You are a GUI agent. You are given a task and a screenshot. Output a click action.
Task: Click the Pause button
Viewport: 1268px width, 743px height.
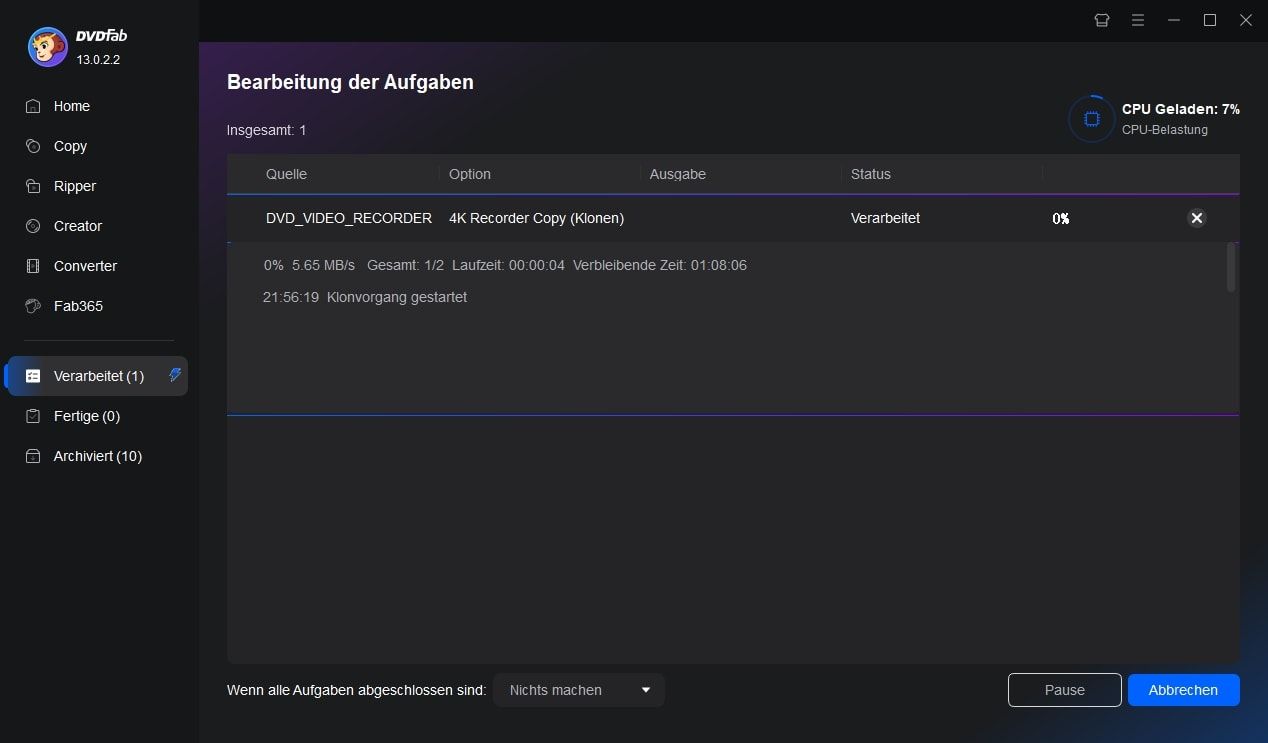point(1065,690)
